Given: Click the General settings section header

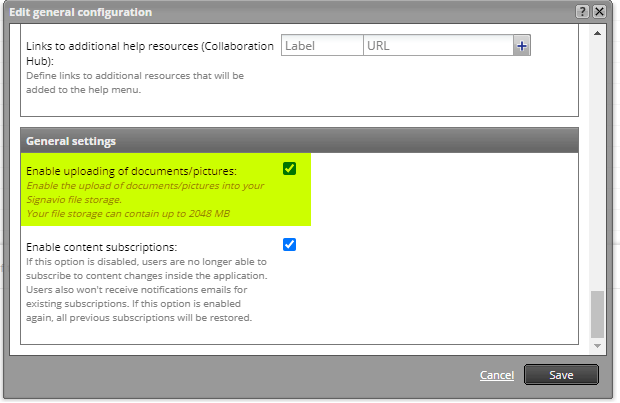Looking at the screenshot, I should (299, 141).
